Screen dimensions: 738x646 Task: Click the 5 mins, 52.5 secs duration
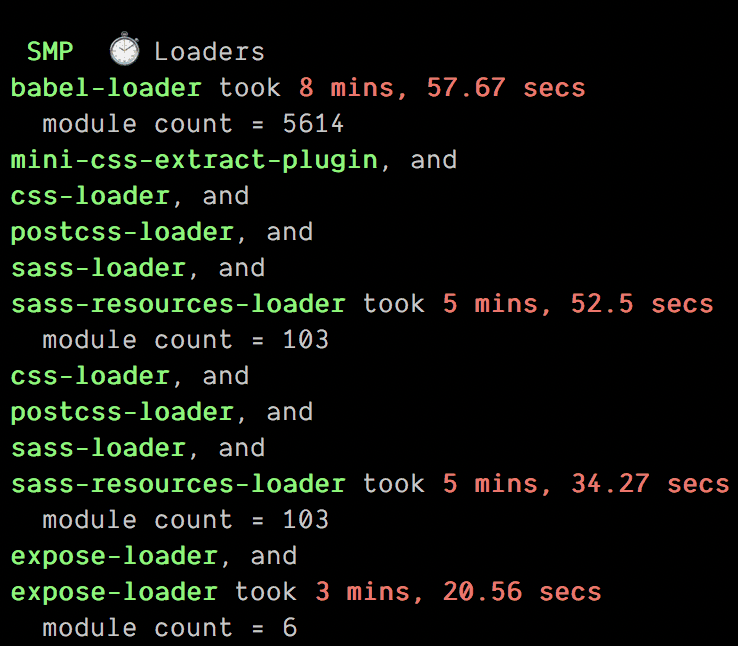[578, 304]
